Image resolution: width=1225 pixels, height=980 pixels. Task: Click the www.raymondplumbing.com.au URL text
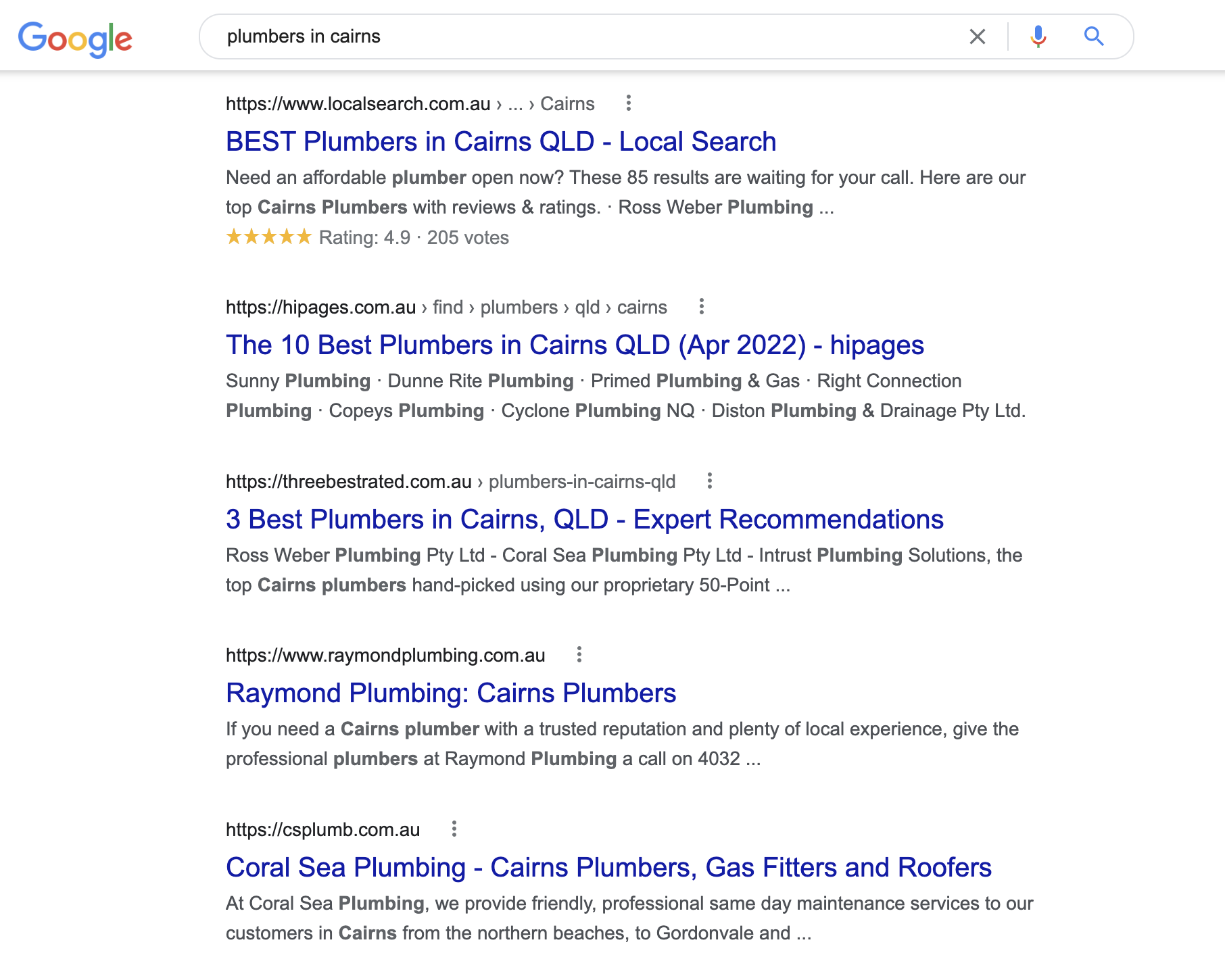coord(385,656)
